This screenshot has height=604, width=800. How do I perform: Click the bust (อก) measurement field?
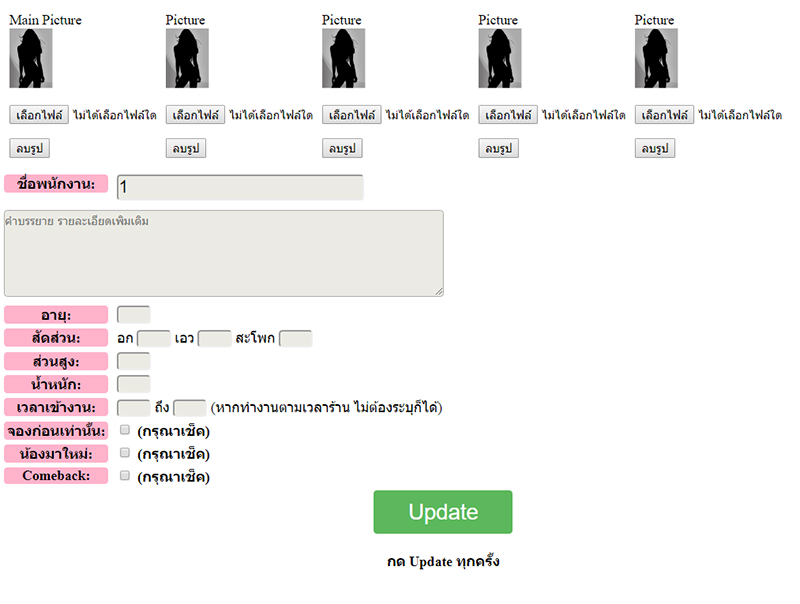pos(154,338)
